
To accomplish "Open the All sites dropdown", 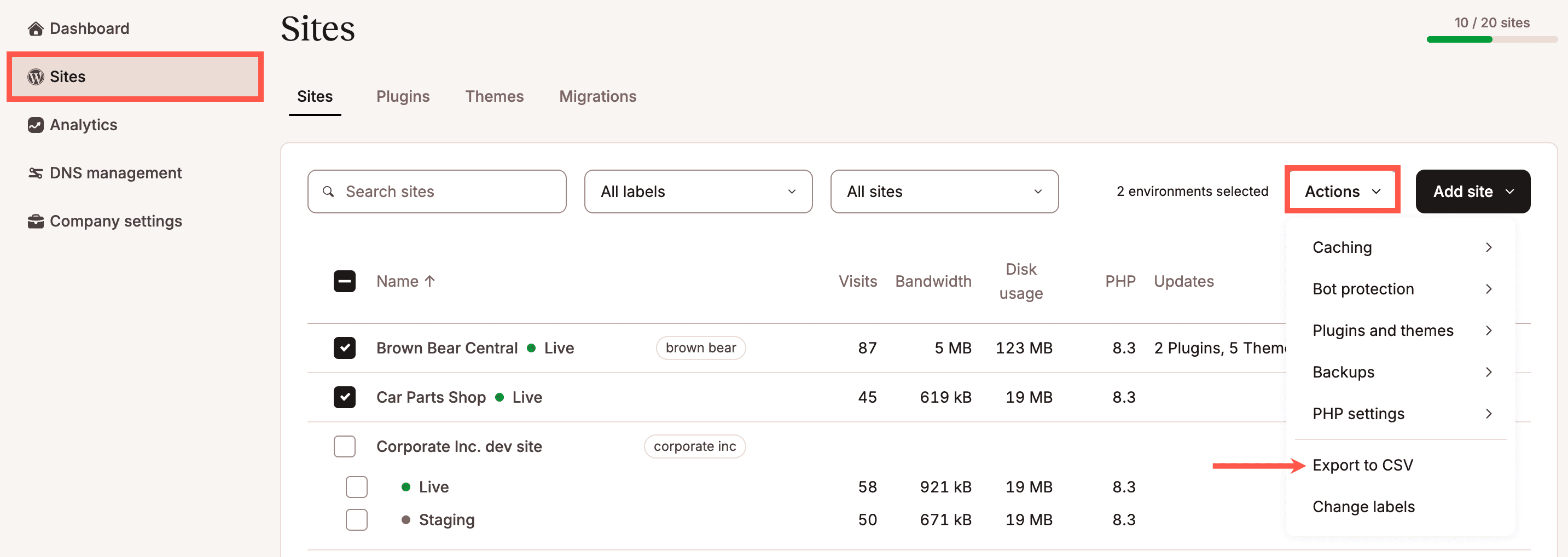I will click(944, 192).
